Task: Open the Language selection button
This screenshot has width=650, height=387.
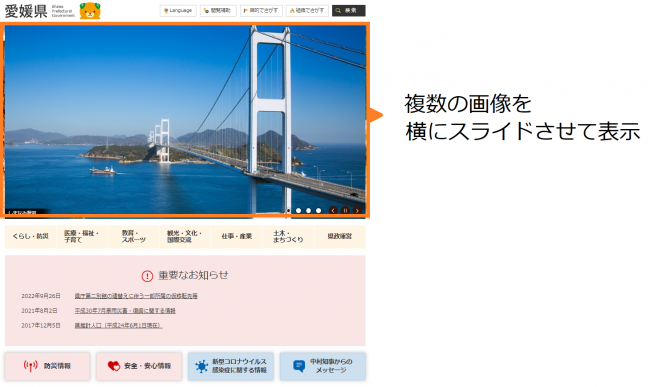Action: pos(178,11)
